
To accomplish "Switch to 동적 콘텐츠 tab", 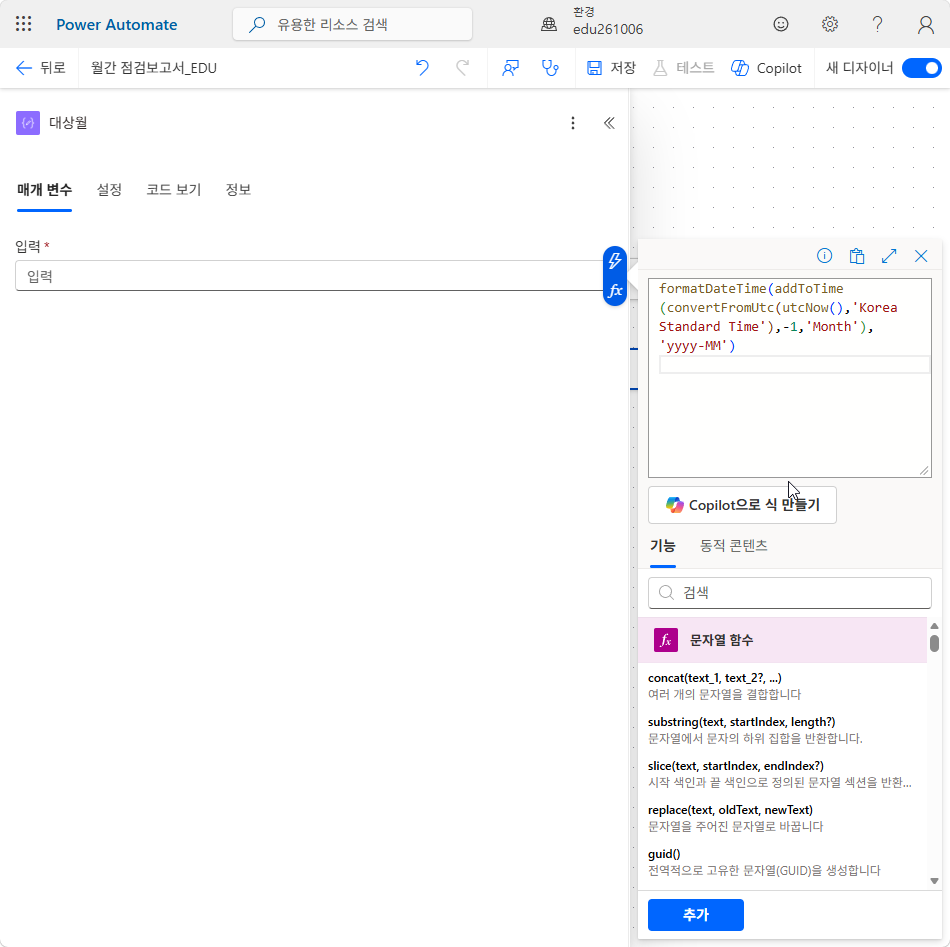I will click(x=734, y=545).
